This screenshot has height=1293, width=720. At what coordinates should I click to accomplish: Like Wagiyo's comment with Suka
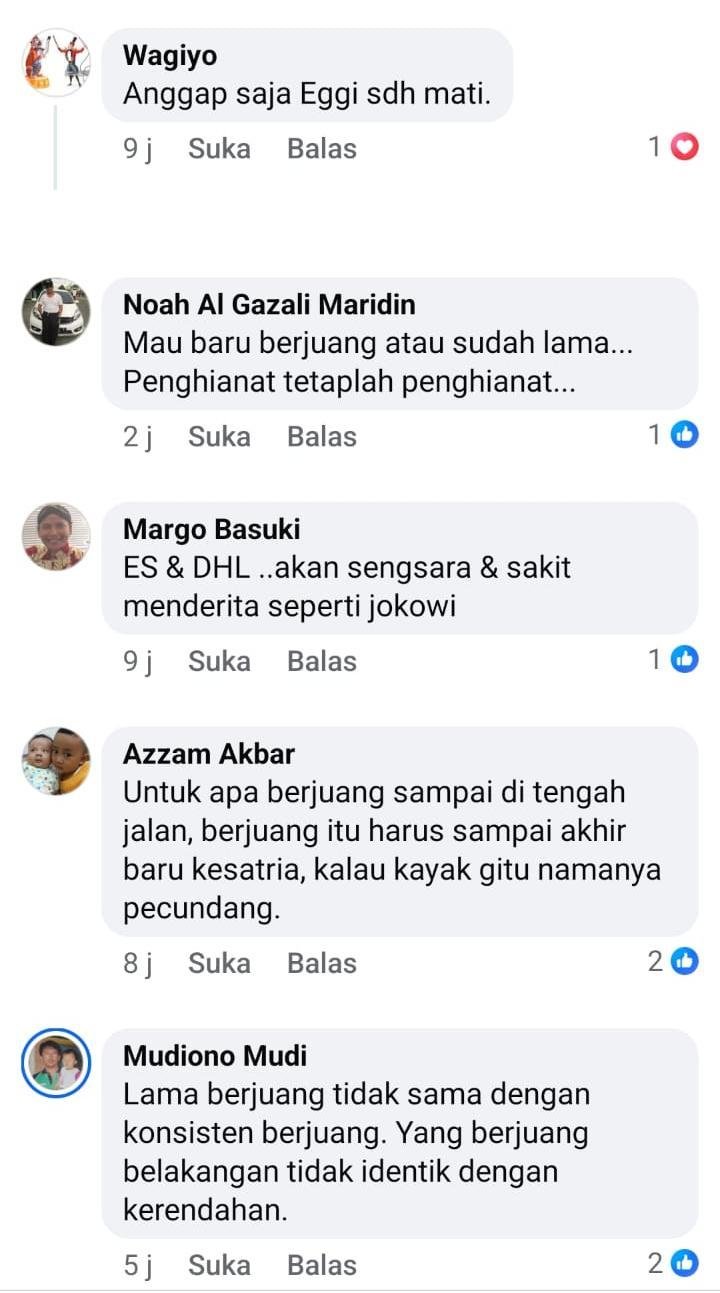pyautogui.click(x=219, y=149)
